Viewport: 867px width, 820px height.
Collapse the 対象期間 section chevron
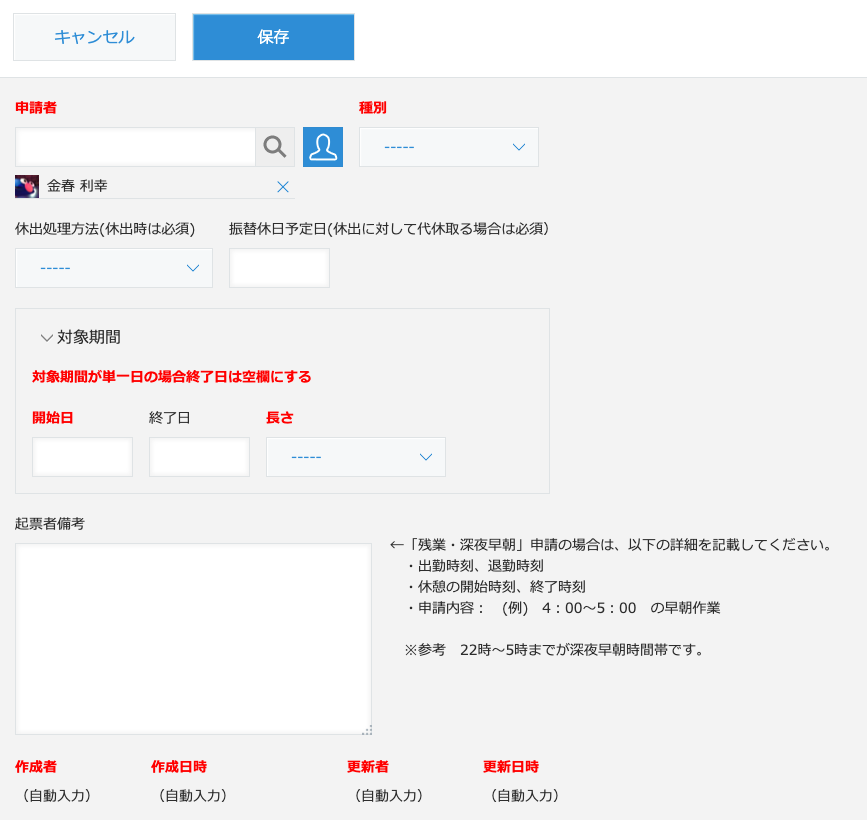click(x=46, y=338)
